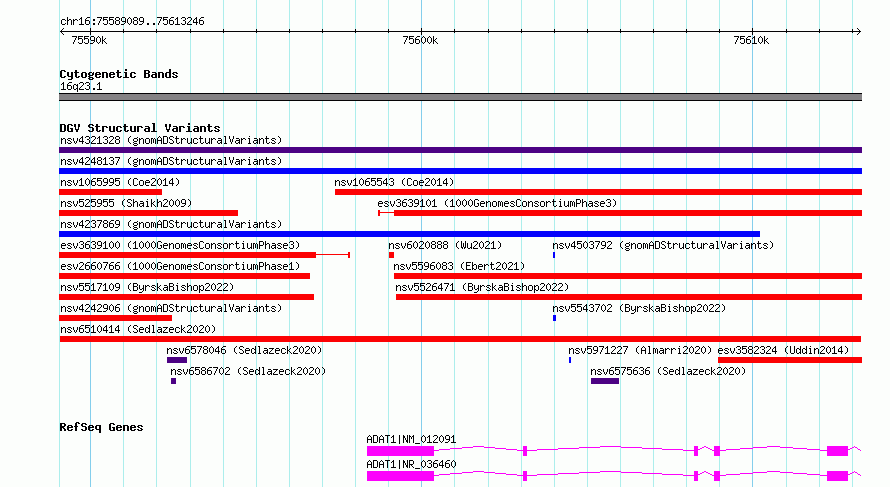
Task: Open the esv3582324 (Uddin2014) label
Action: pyautogui.click(x=783, y=350)
